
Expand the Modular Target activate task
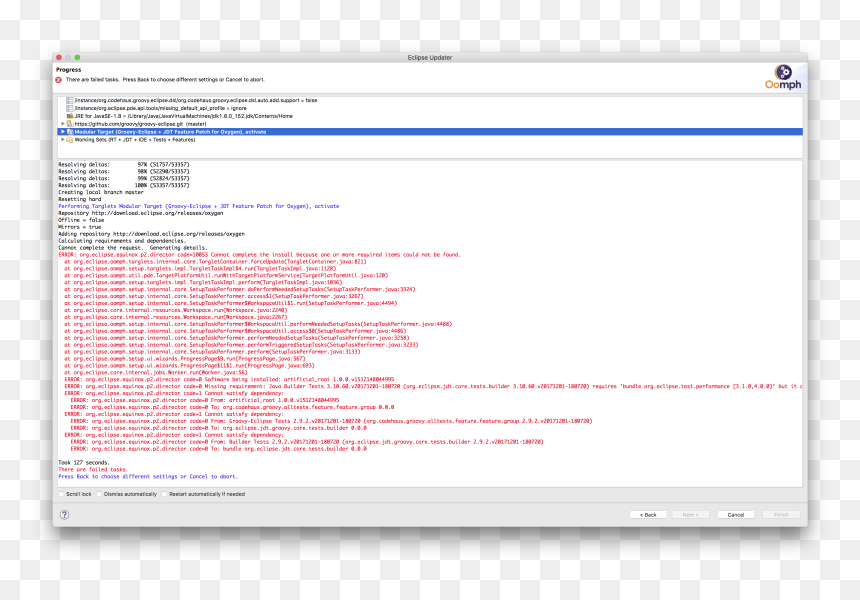click(x=63, y=132)
